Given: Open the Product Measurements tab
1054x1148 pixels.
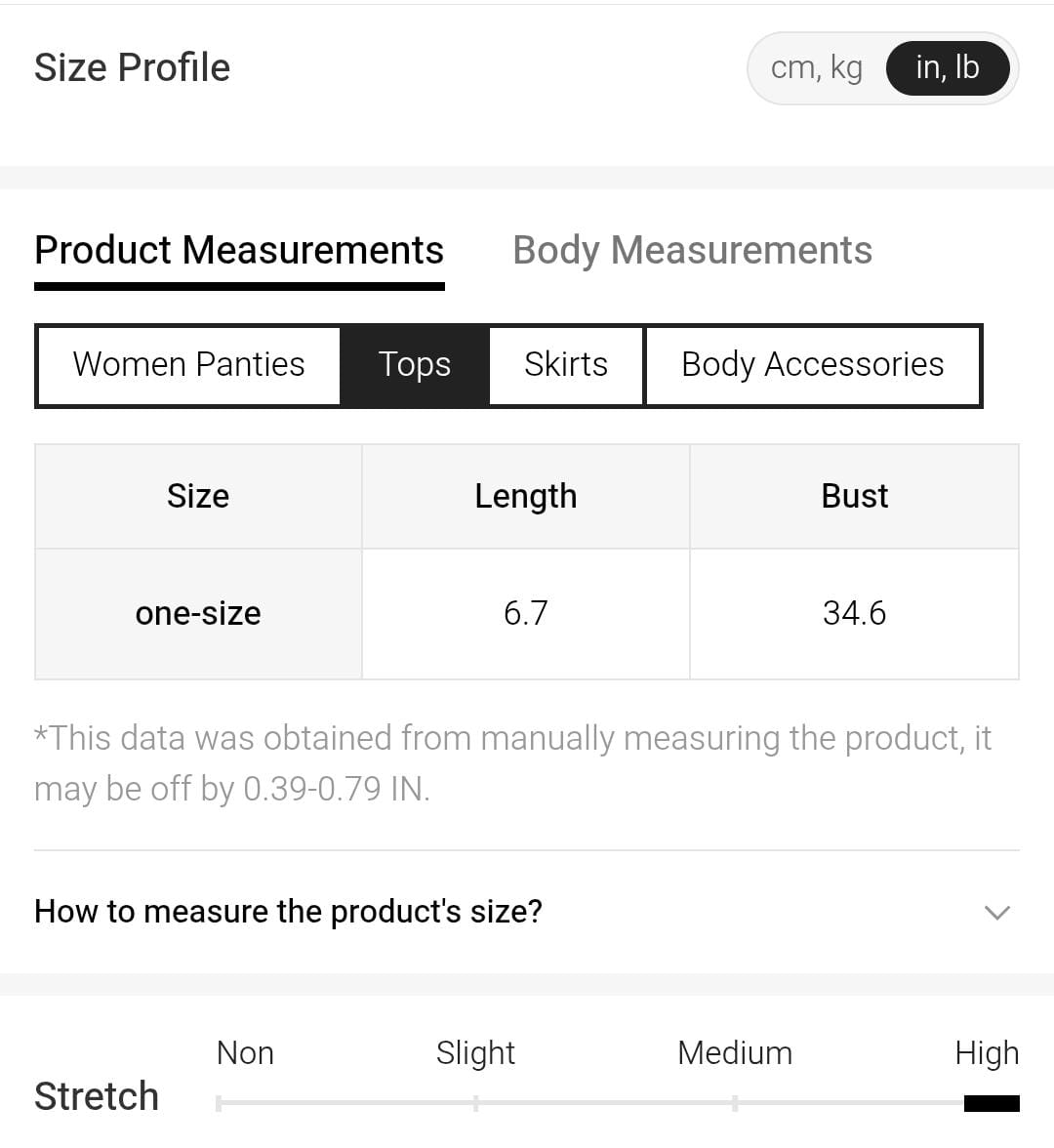Looking at the screenshot, I should point(239,251).
